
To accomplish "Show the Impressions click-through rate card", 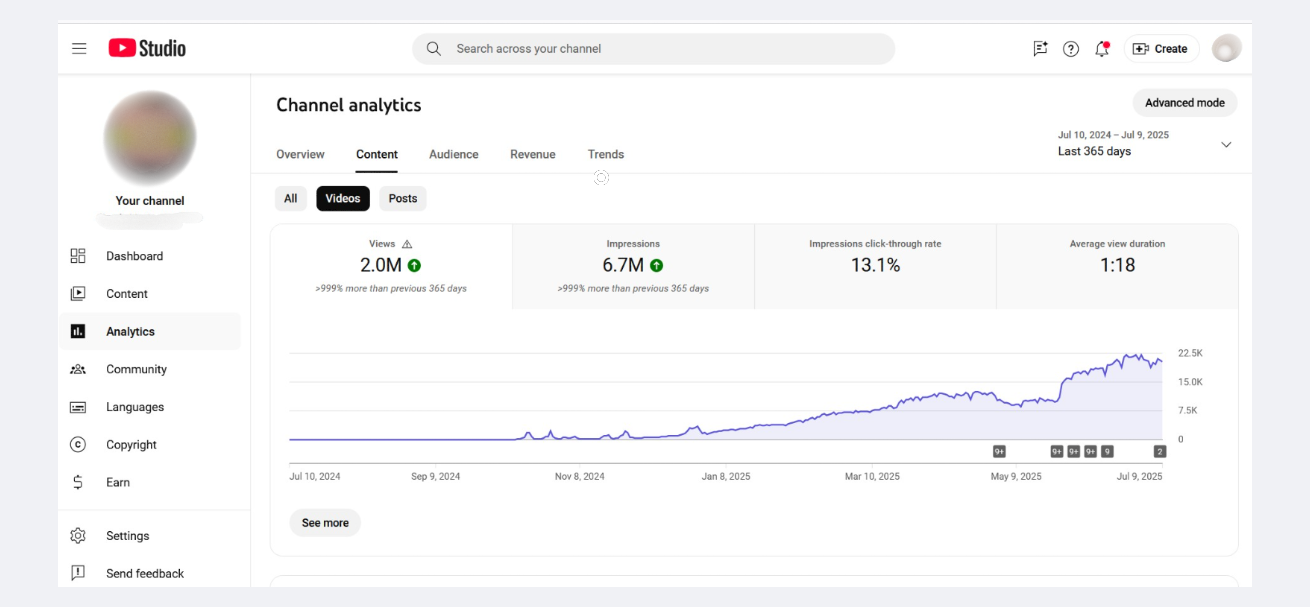I will click(x=875, y=266).
